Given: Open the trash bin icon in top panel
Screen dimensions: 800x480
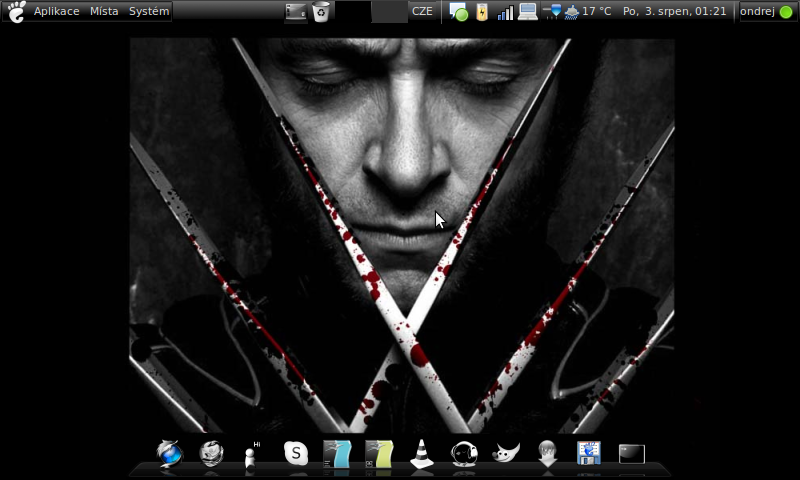Looking at the screenshot, I should click(x=321, y=12).
